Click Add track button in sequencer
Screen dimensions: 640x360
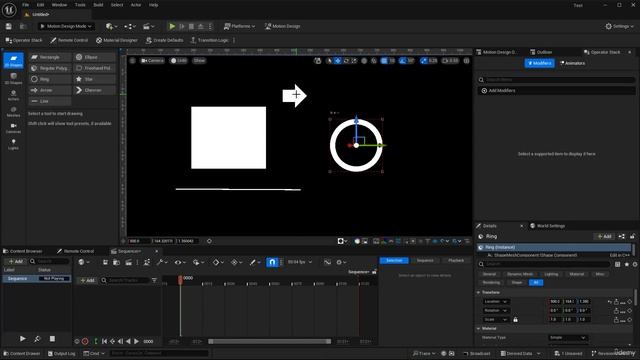[87, 280]
